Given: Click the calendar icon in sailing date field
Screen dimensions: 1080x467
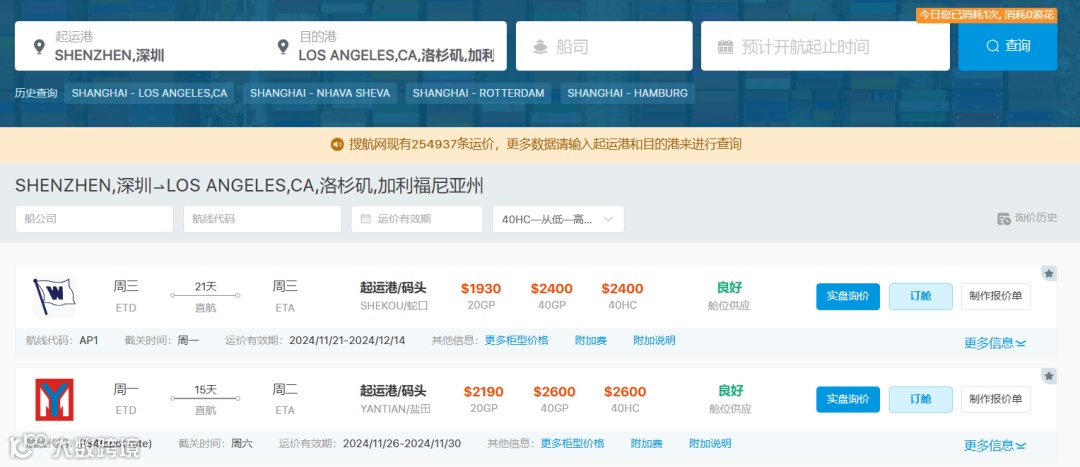Looking at the screenshot, I should pos(725,47).
